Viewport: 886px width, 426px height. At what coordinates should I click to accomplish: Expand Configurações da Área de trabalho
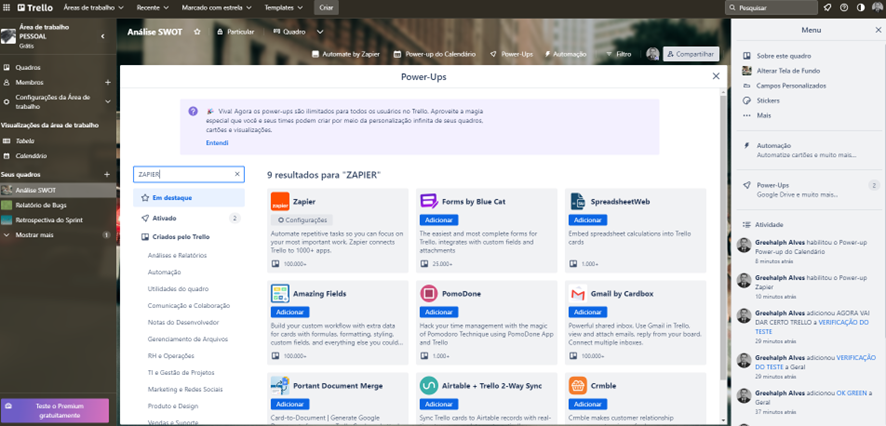pos(108,101)
